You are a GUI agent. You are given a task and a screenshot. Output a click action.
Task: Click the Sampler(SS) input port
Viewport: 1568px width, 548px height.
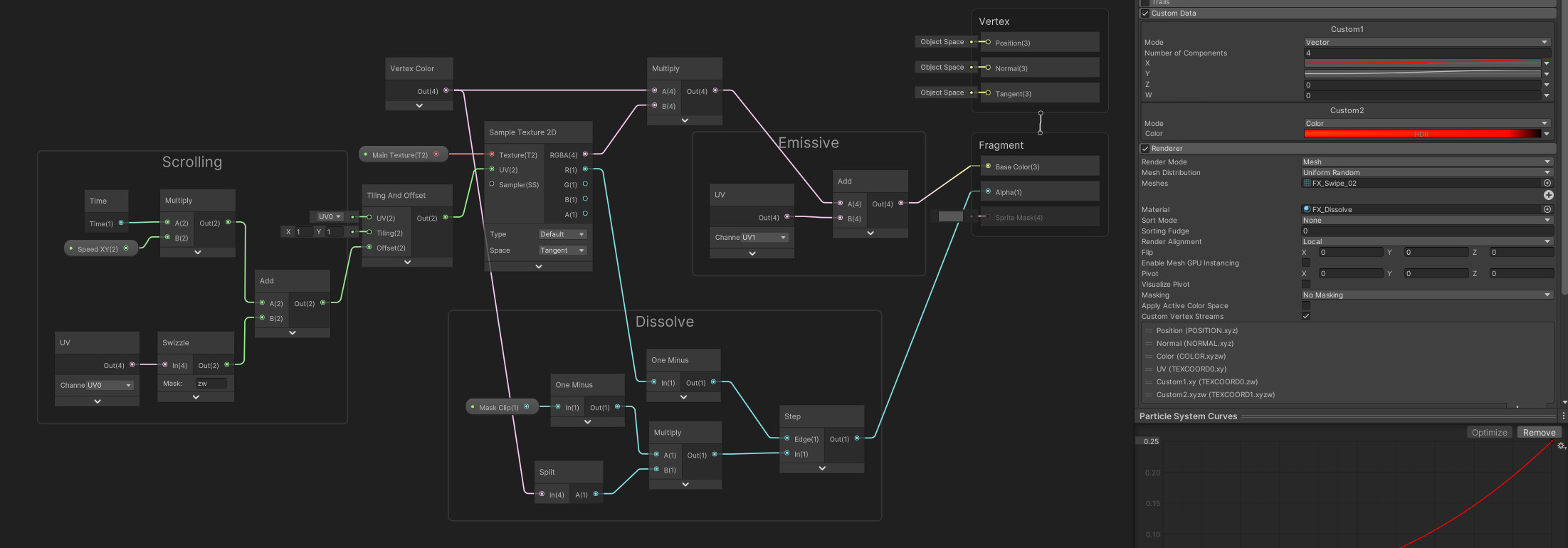pyautogui.click(x=491, y=184)
